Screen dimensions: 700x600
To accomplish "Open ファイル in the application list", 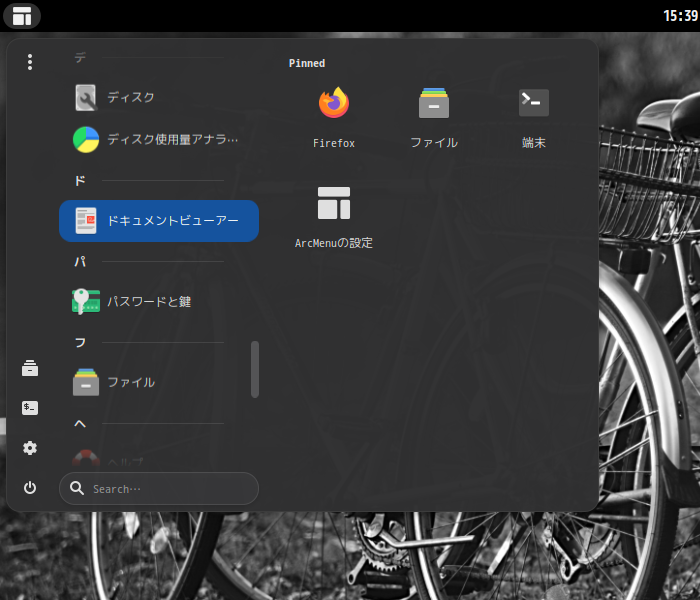I will point(159,383).
